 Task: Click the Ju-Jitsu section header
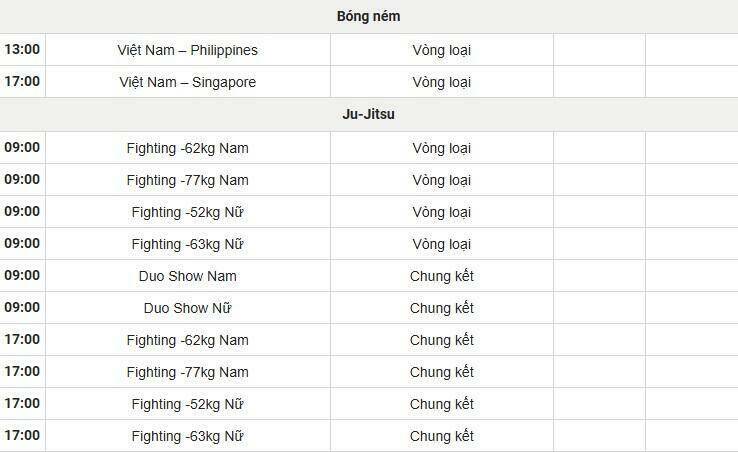(369, 114)
